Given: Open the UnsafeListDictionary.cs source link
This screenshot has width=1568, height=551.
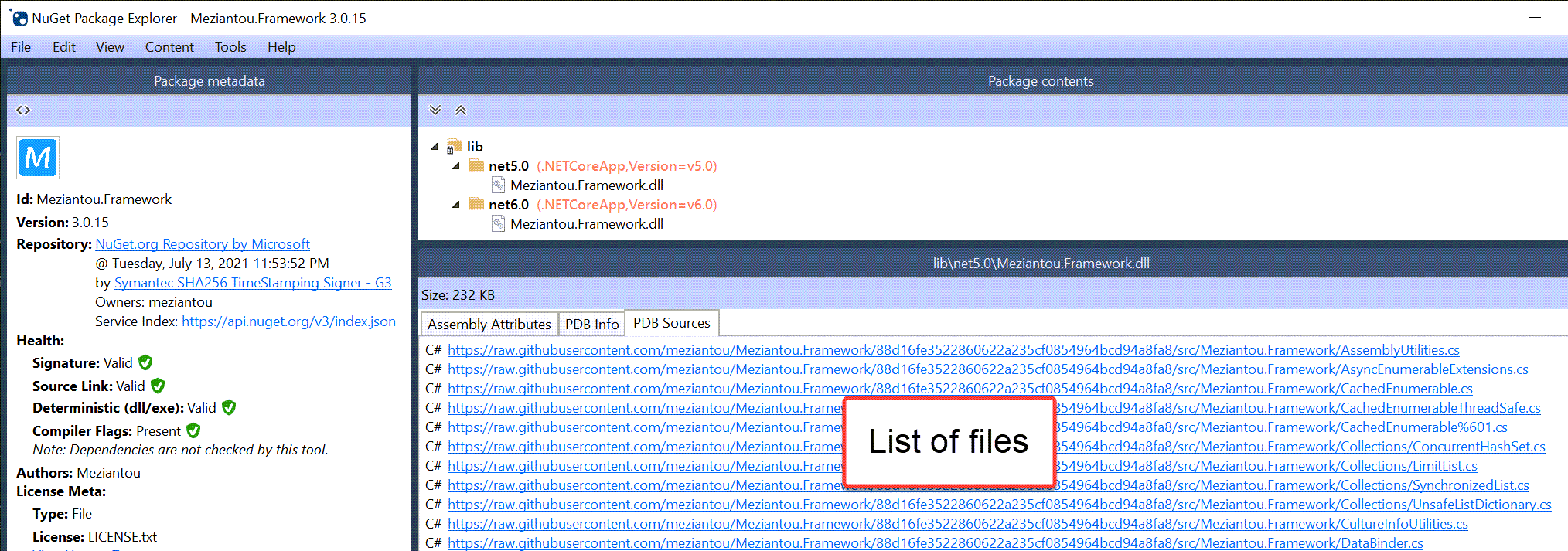Looking at the screenshot, I should pos(1000,505).
